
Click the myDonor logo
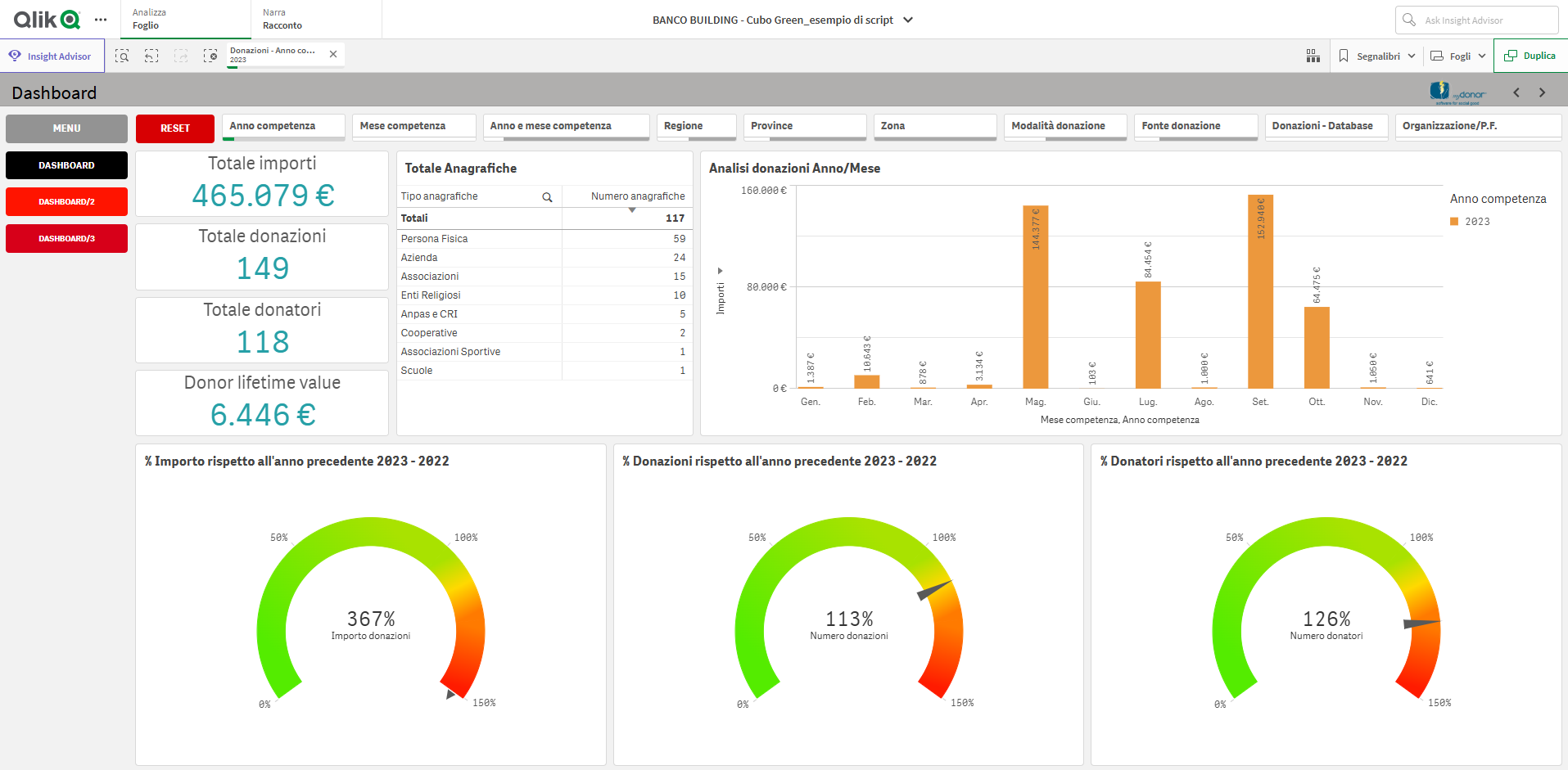[x=1457, y=92]
